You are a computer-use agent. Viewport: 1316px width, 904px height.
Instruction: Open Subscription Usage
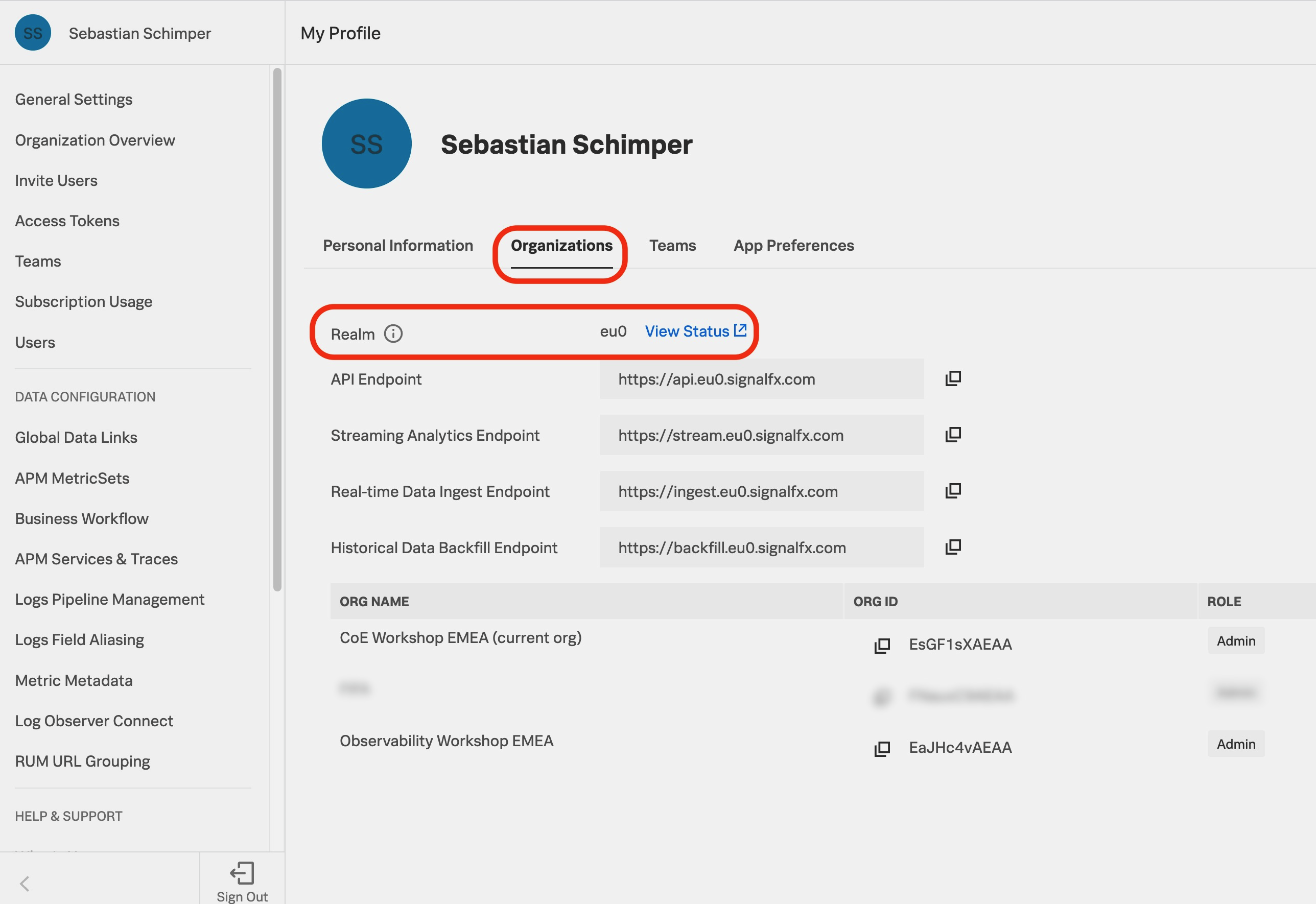pyautogui.click(x=84, y=301)
